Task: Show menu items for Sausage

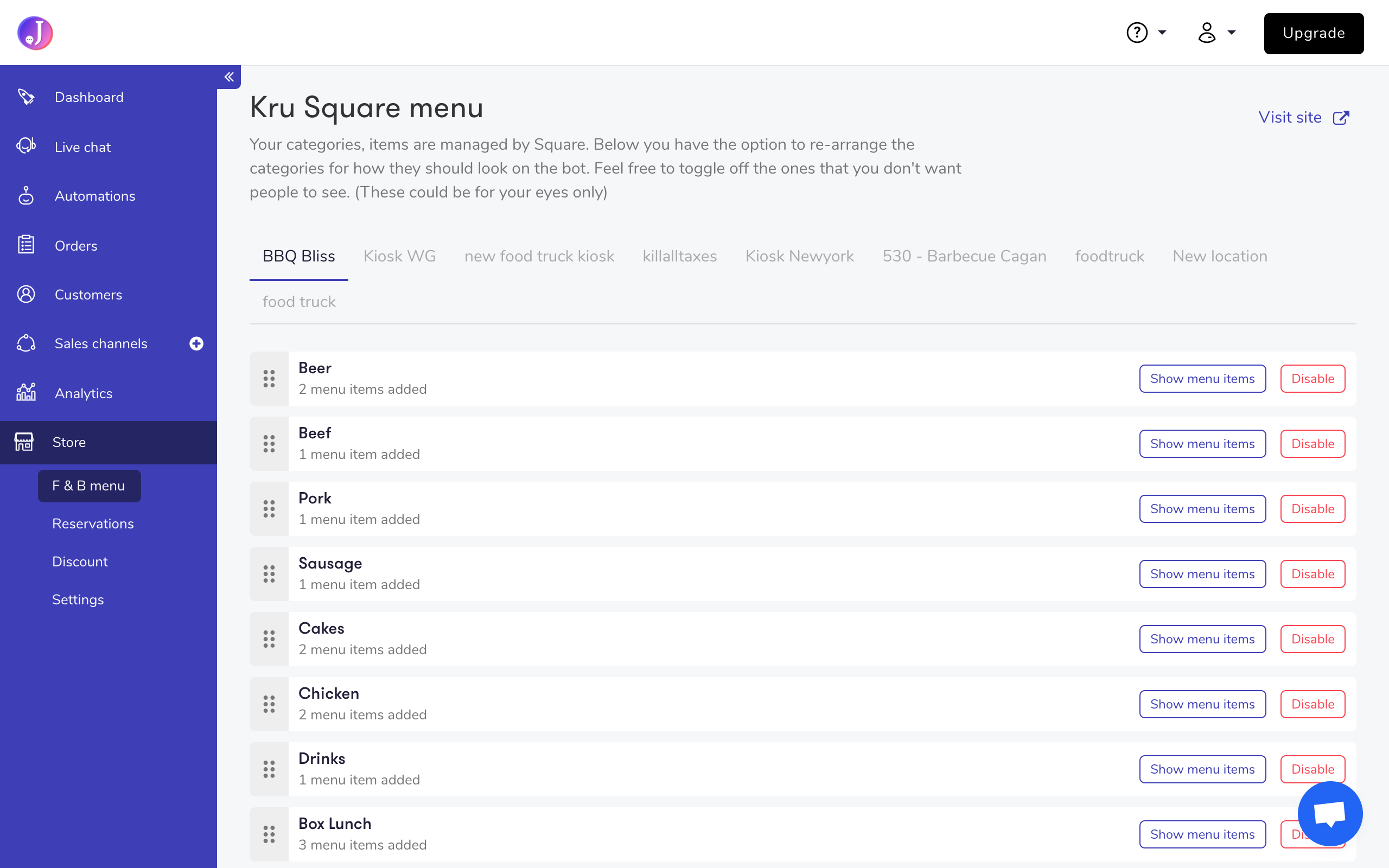Action: tap(1202, 574)
